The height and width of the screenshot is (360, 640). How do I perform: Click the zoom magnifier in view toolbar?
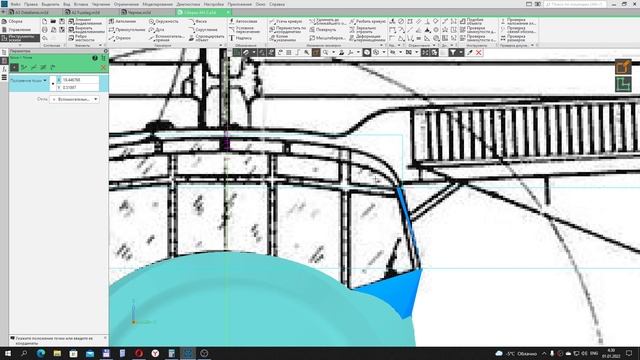(x=325, y=52)
